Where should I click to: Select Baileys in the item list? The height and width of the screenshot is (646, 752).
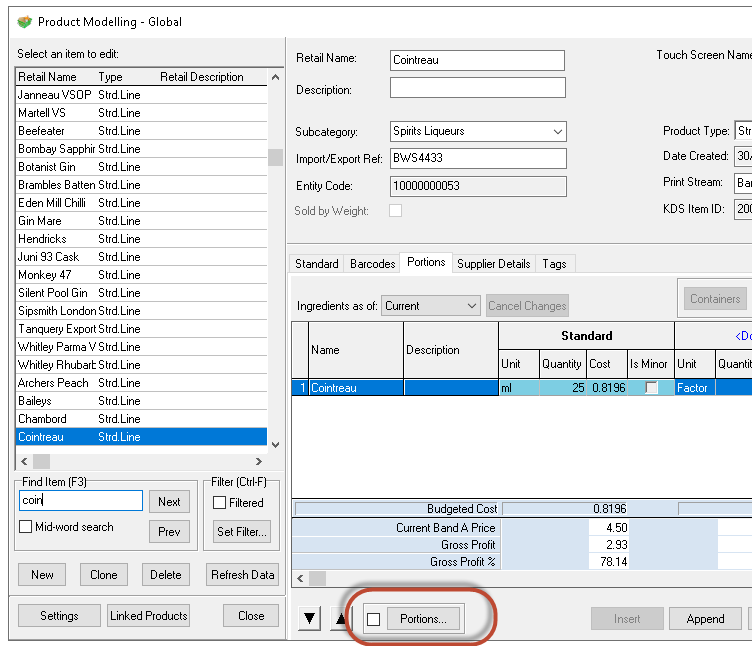pos(141,401)
